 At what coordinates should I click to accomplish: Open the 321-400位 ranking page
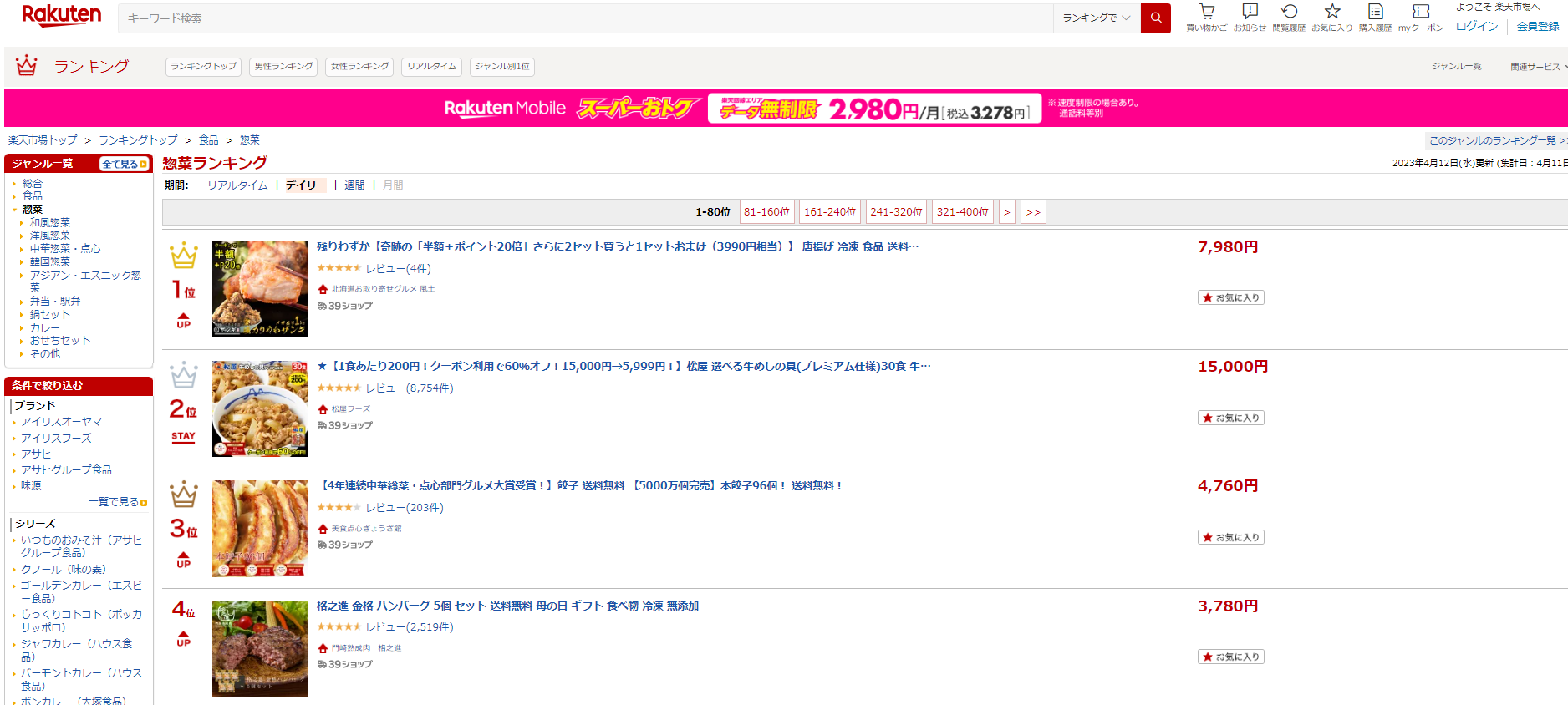(x=963, y=212)
